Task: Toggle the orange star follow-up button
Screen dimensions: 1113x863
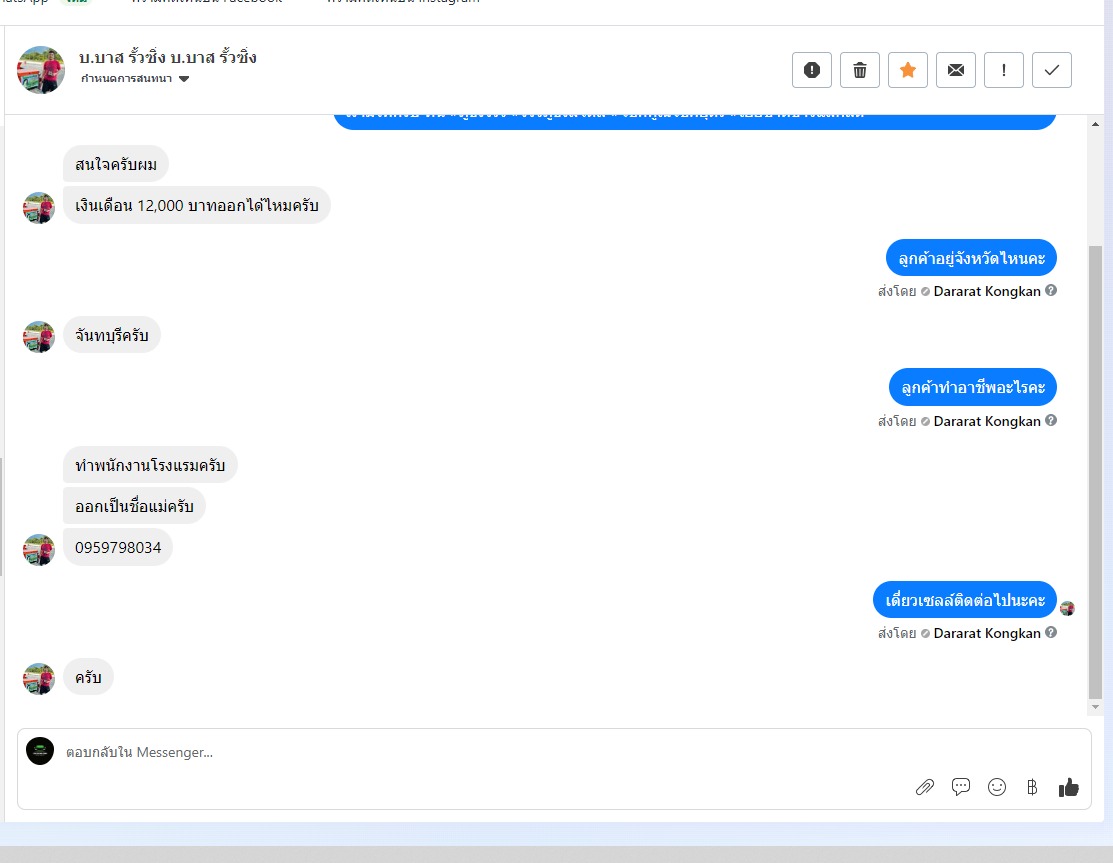Action: tap(908, 70)
